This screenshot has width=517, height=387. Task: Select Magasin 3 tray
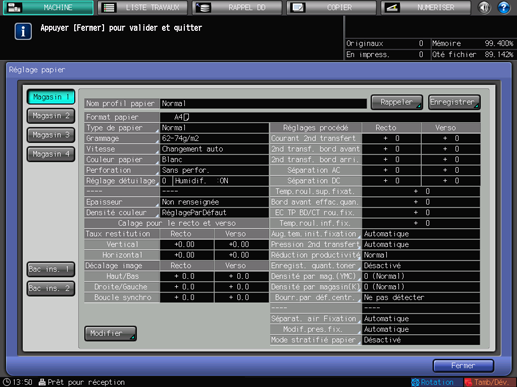(51, 135)
